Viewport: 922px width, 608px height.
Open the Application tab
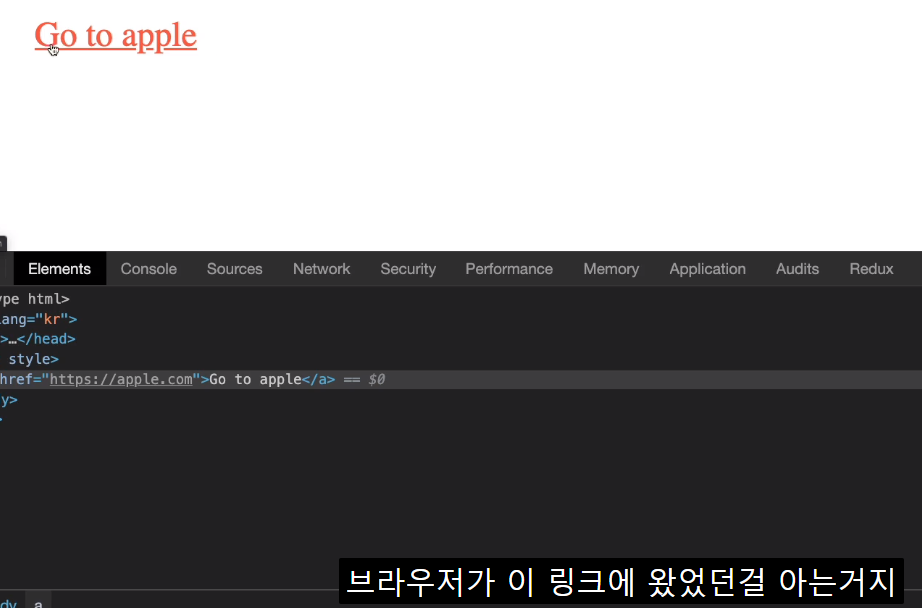pos(707,269)
